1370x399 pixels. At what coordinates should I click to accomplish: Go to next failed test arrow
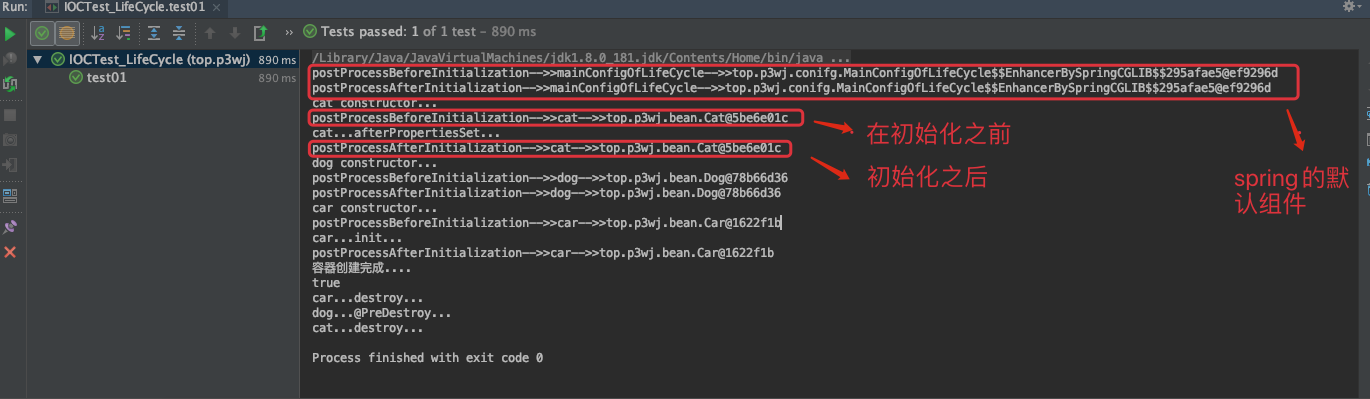click(234, 33)
